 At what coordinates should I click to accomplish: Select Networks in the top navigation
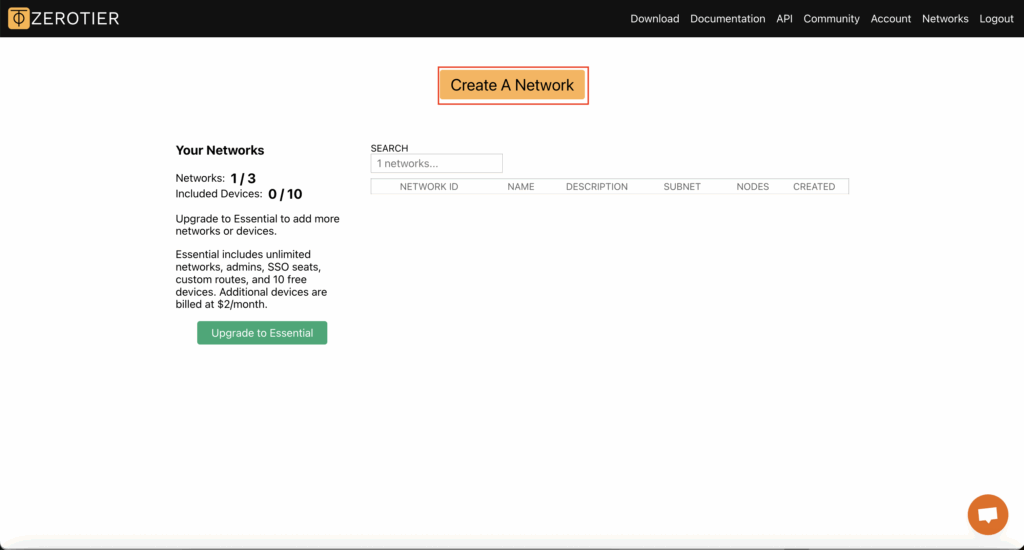[x=945, y=19]
